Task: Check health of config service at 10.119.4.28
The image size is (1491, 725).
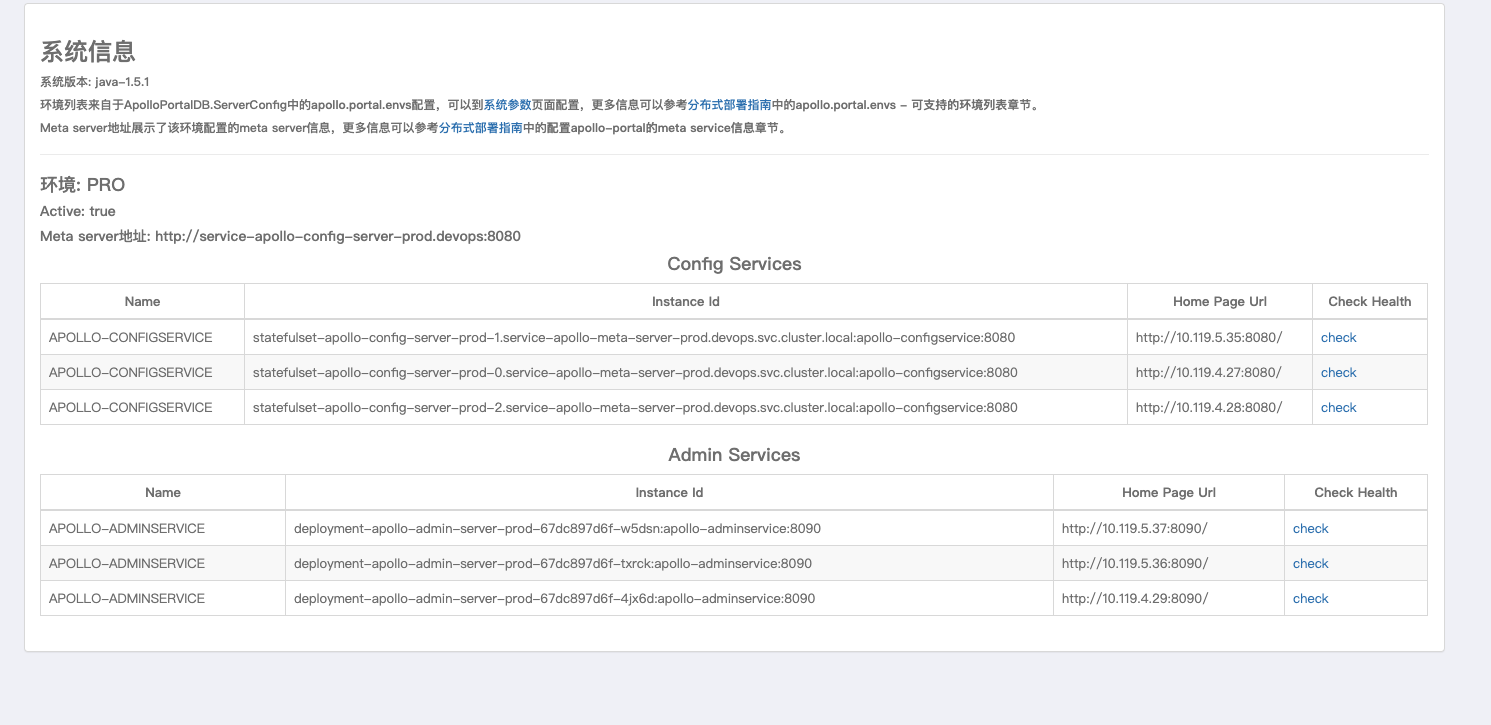Action: (x=1338, y=407)
